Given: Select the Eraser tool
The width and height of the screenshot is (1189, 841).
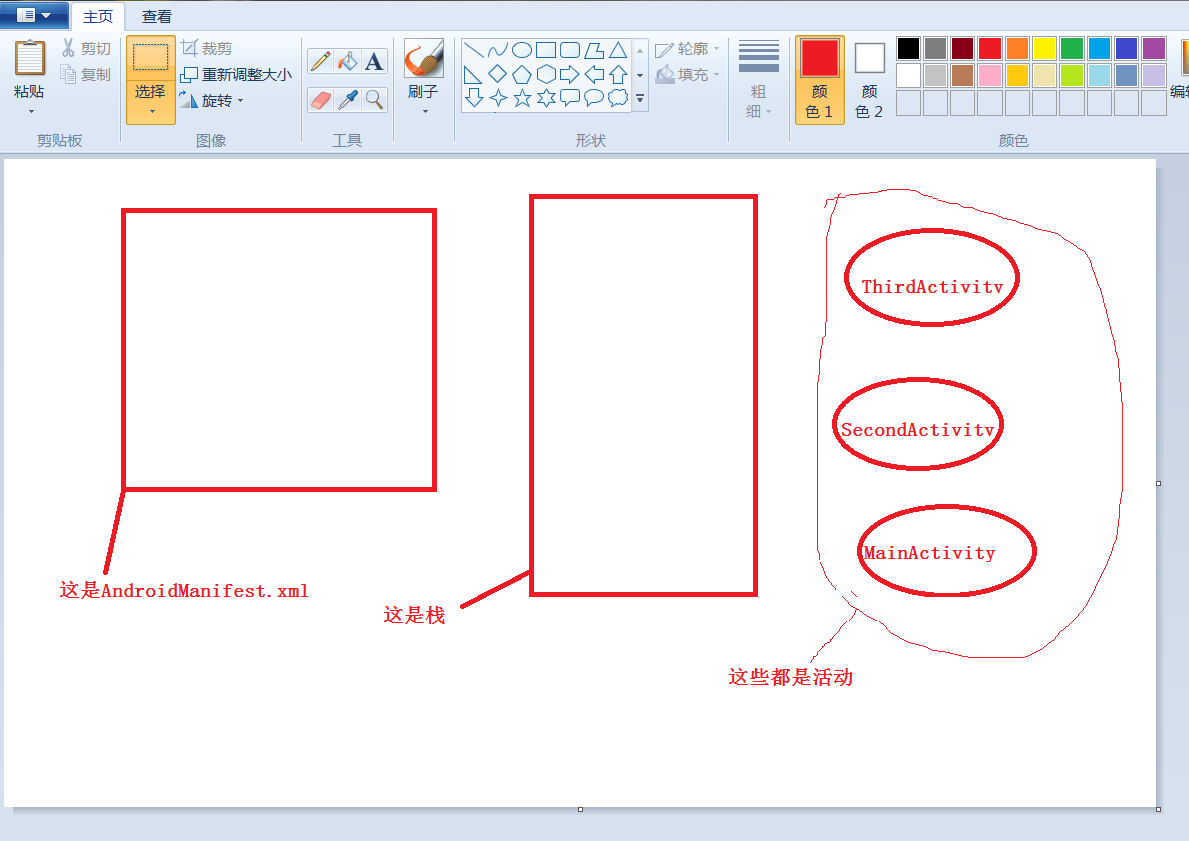Looking at the screenshot, I should pyautogui.click(x=321, y=100).
